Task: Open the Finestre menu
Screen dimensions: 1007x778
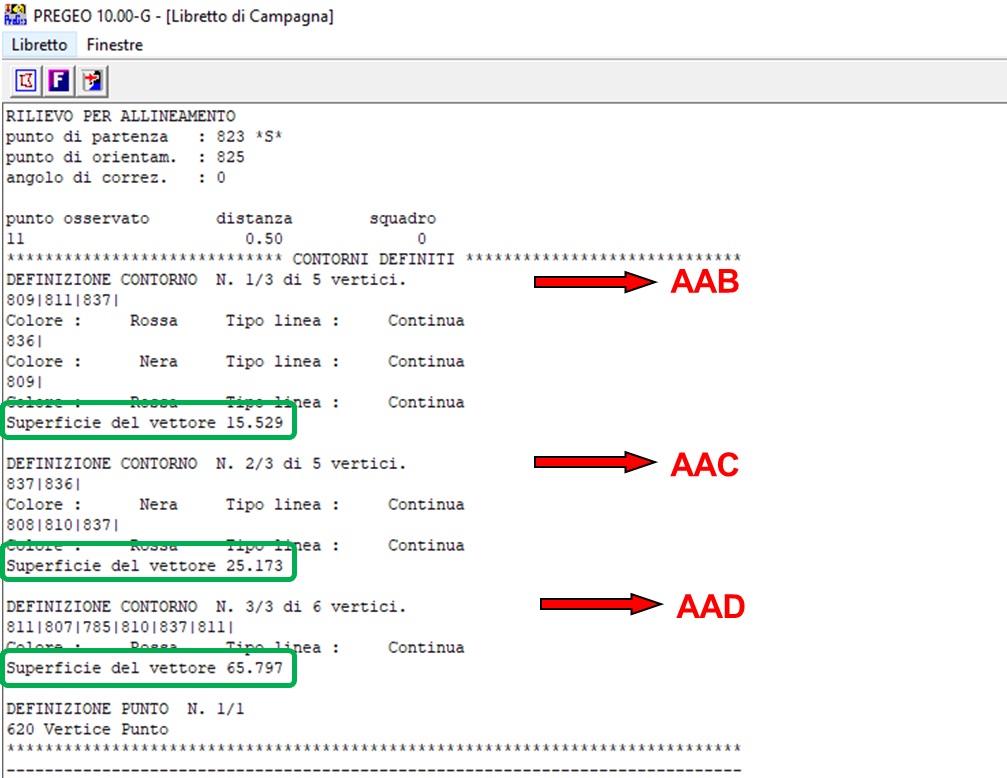Action: click(x=114, y=45)
